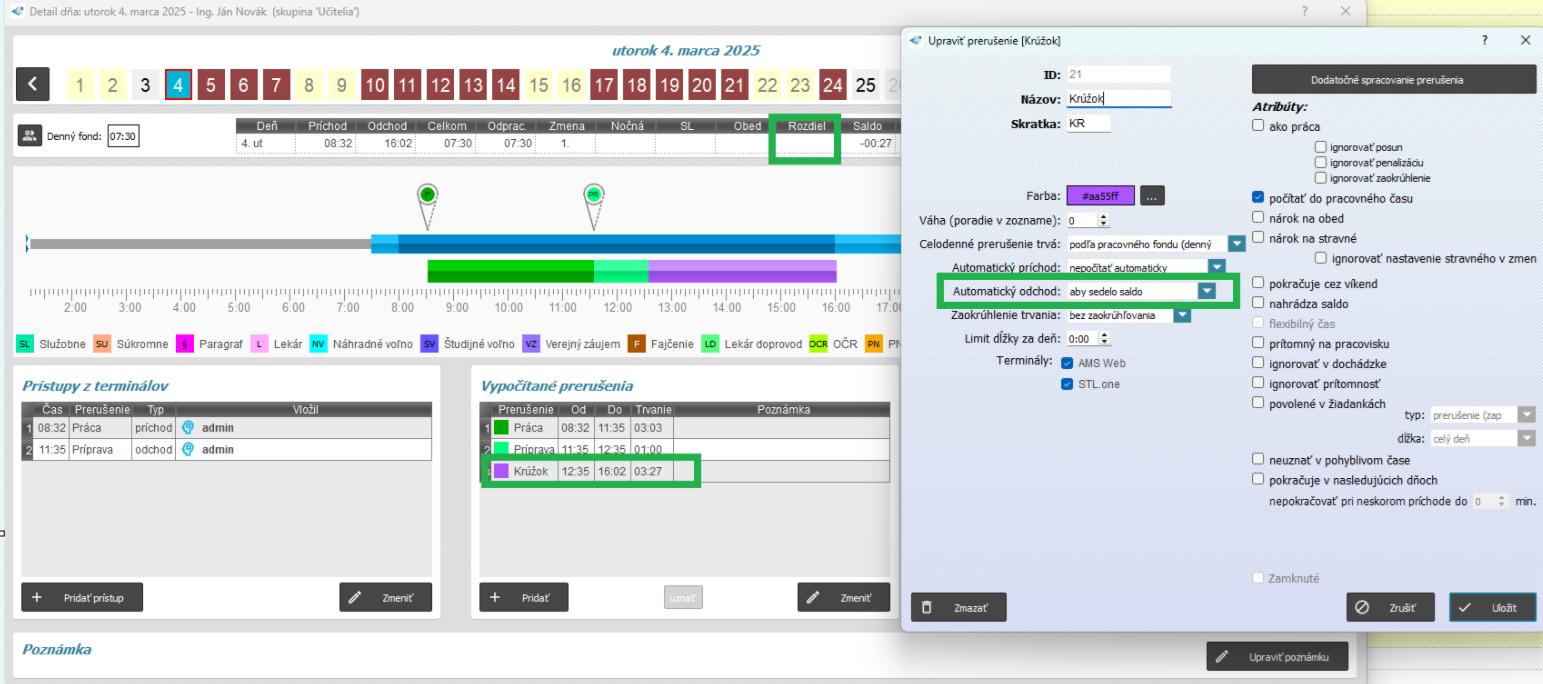Toggle the STL.one terminal checkbox

[x=1067, y=381]
